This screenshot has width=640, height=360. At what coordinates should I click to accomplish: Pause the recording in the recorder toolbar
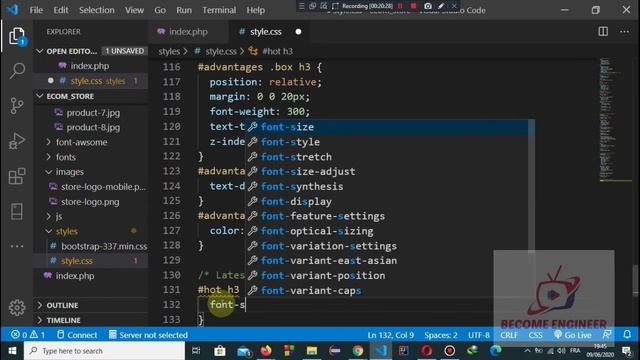tap(400, 6)
